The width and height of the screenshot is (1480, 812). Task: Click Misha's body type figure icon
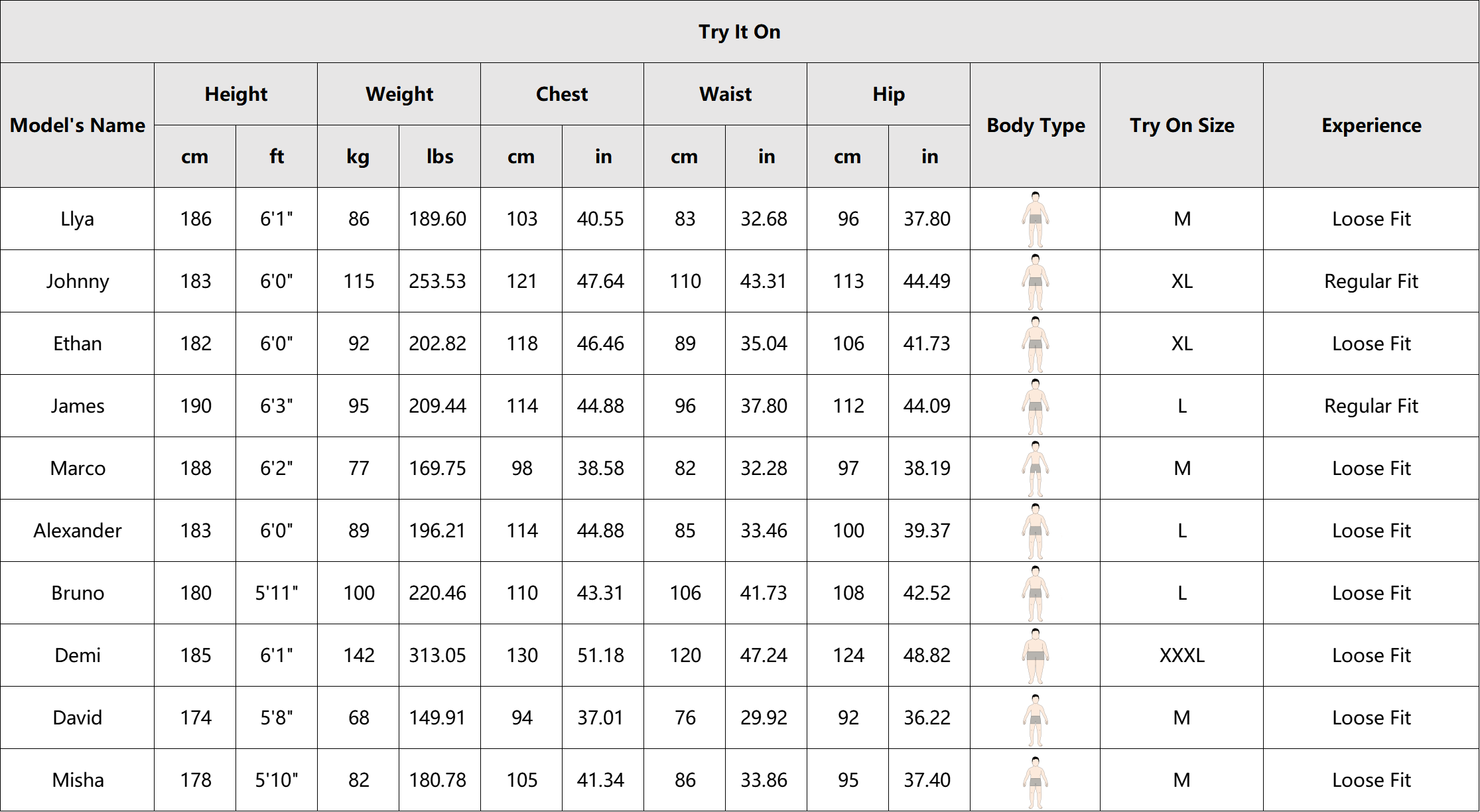1035,780
